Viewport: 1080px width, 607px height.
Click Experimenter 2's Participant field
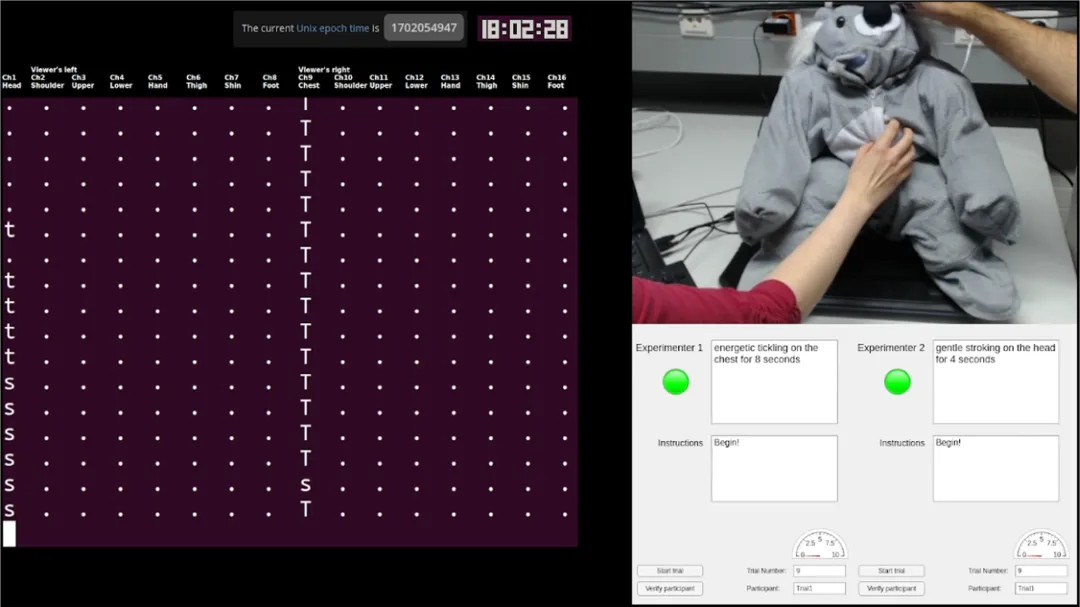click(1041, 588)
